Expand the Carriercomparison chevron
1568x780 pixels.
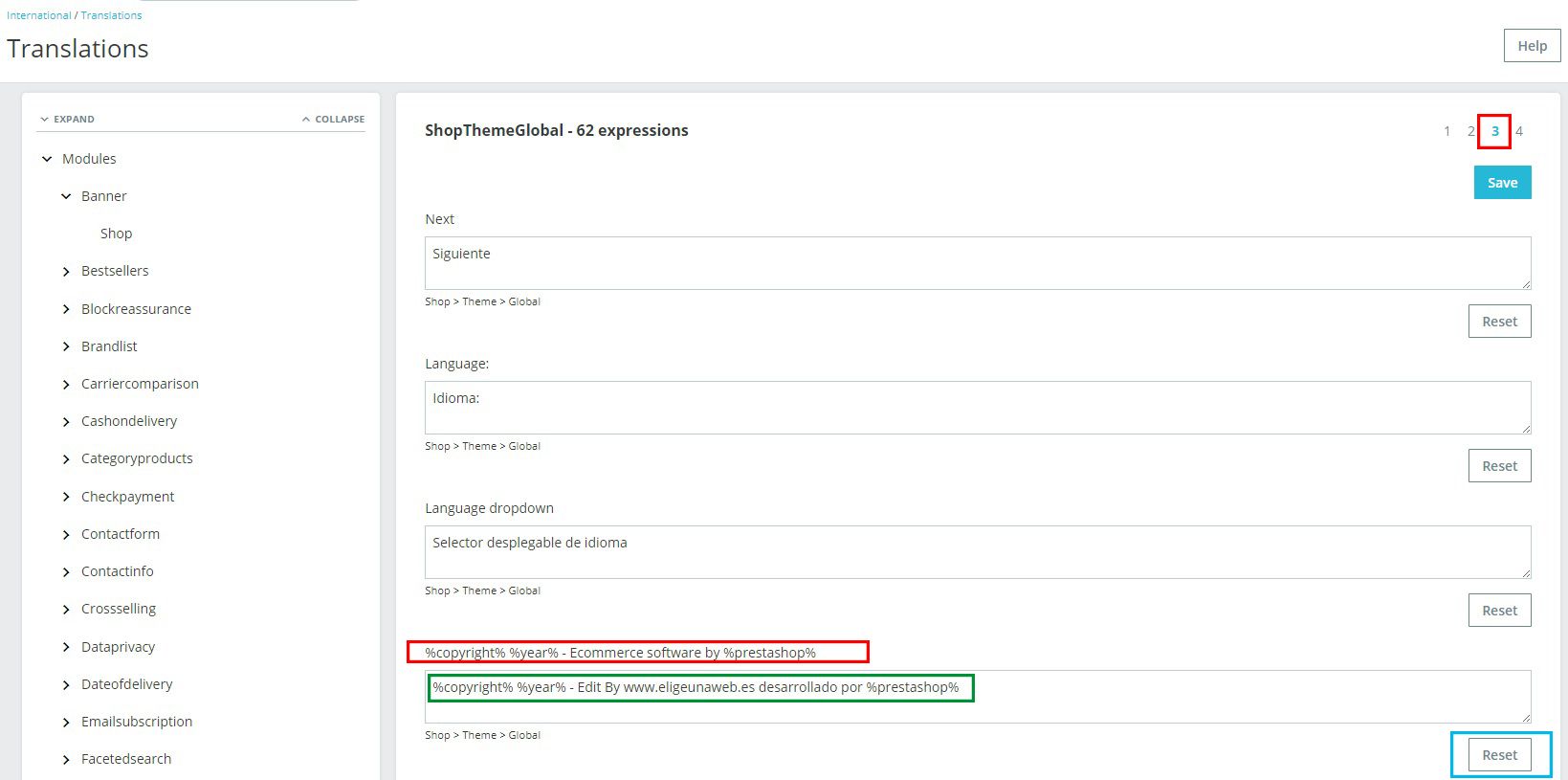coord(66,385)
